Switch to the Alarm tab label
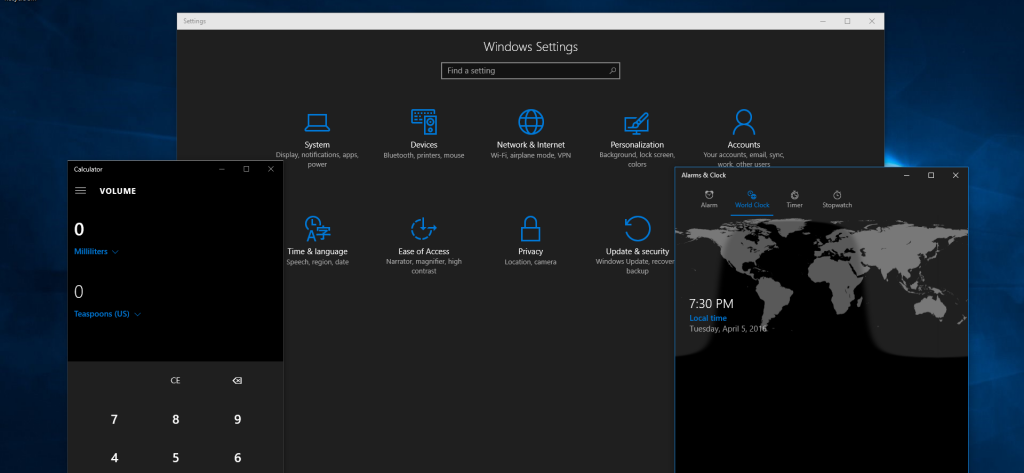Screen dimensions: 1024x473 (709, 205)
